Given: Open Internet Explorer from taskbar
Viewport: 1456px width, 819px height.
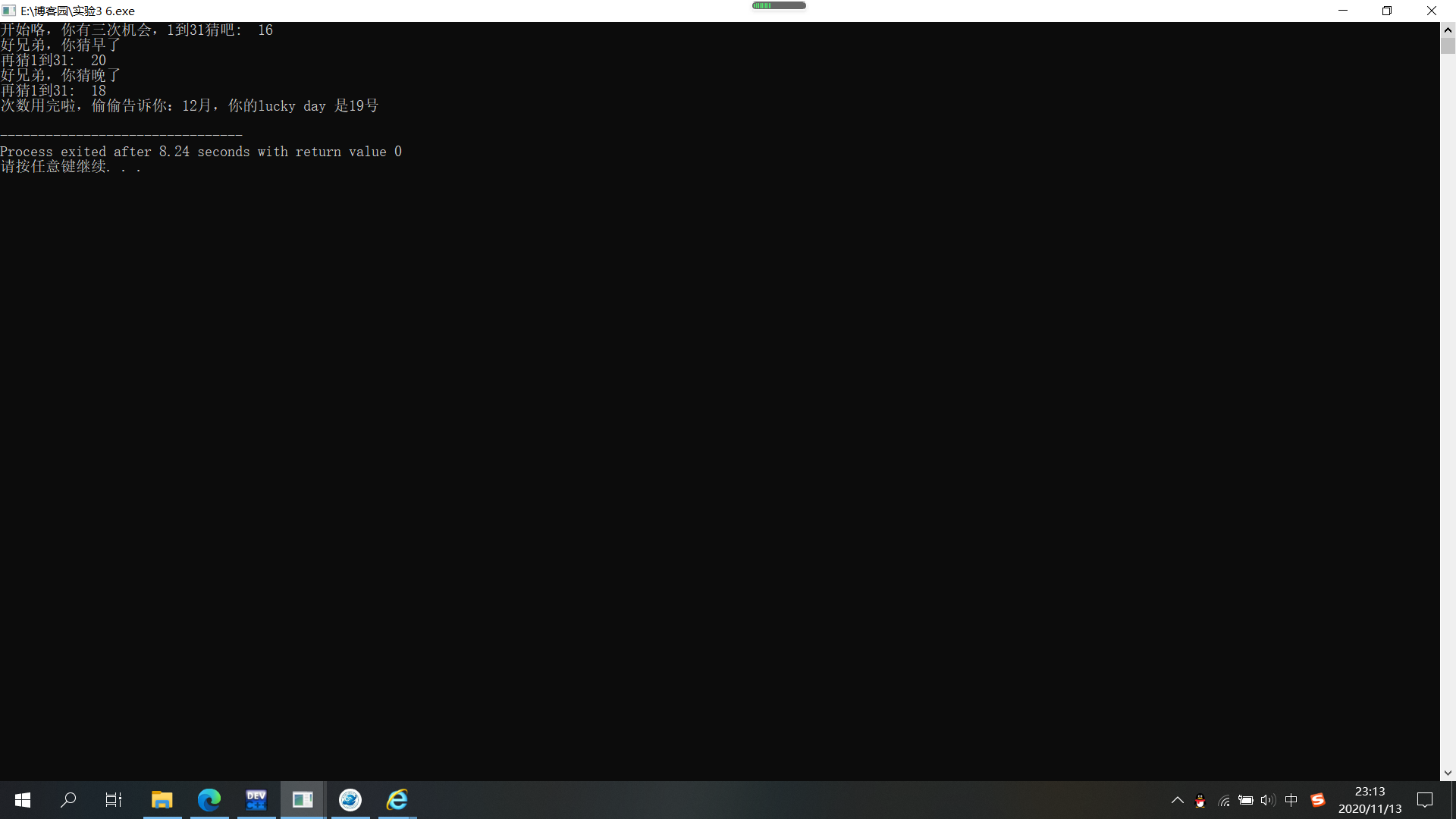Looking at the screenshot, I should pyautogui.click(x=397, y=800).
